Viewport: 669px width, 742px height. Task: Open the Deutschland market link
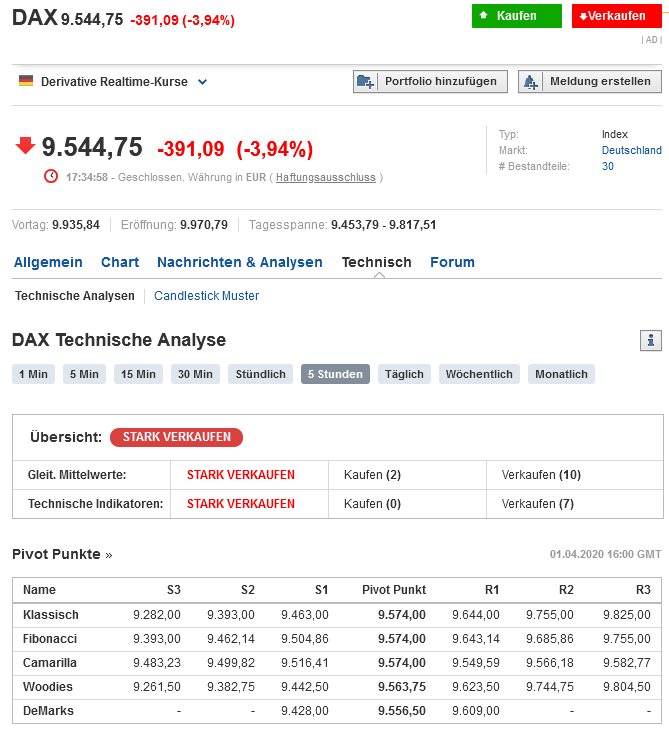pyautogui.click(x=631, y=150)
